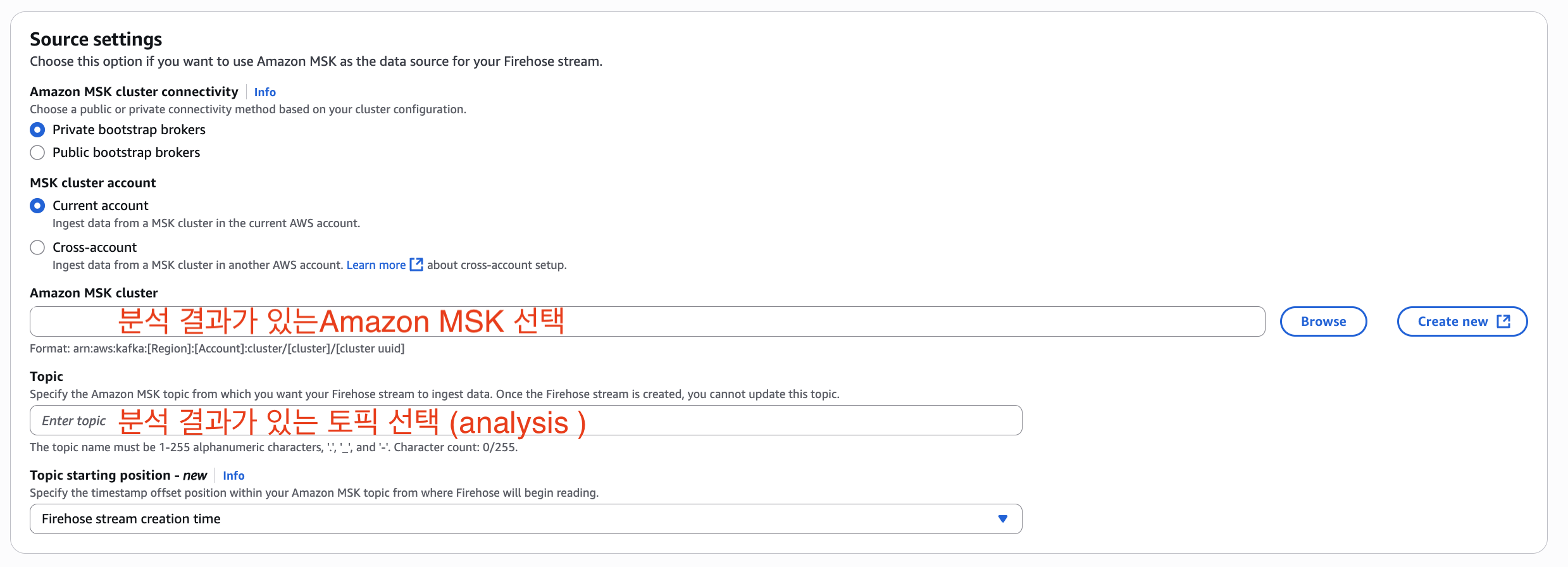This screenshot has width=1568, height=567.
Task: Click the external-link icon in Create new
Action: (x=1503, y=321)
